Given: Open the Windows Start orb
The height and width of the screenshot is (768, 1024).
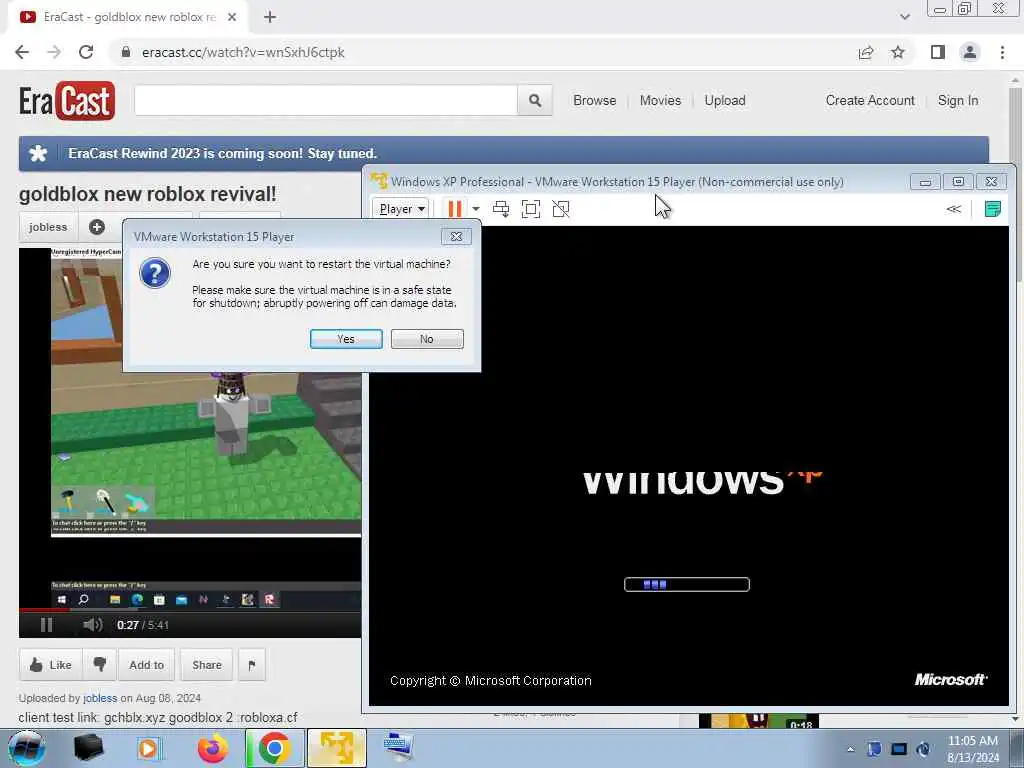Looking at the screenshot, I should coord(27,748).
